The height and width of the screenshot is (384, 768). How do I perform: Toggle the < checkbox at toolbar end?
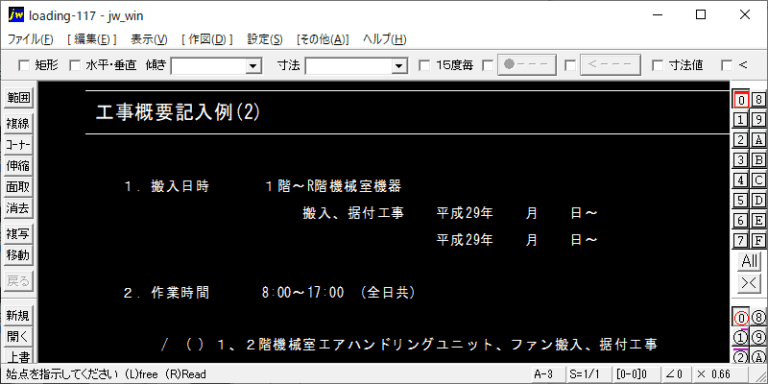coord(727,65)
